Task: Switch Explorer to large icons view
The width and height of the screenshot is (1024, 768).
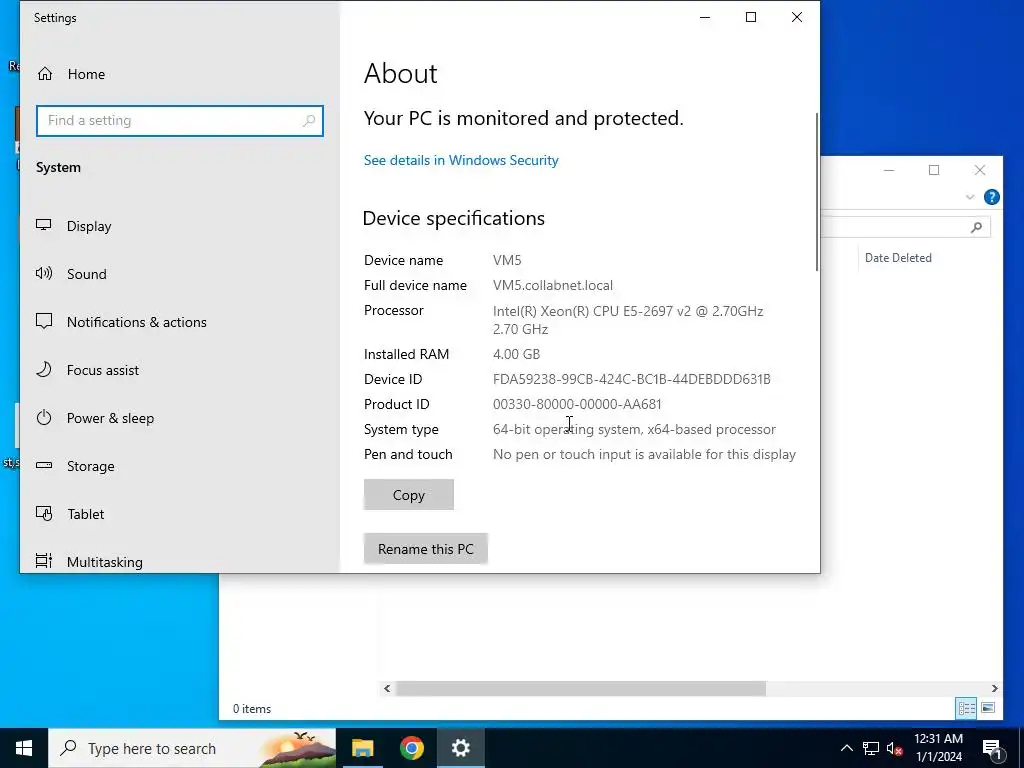Action: [988, 708]
